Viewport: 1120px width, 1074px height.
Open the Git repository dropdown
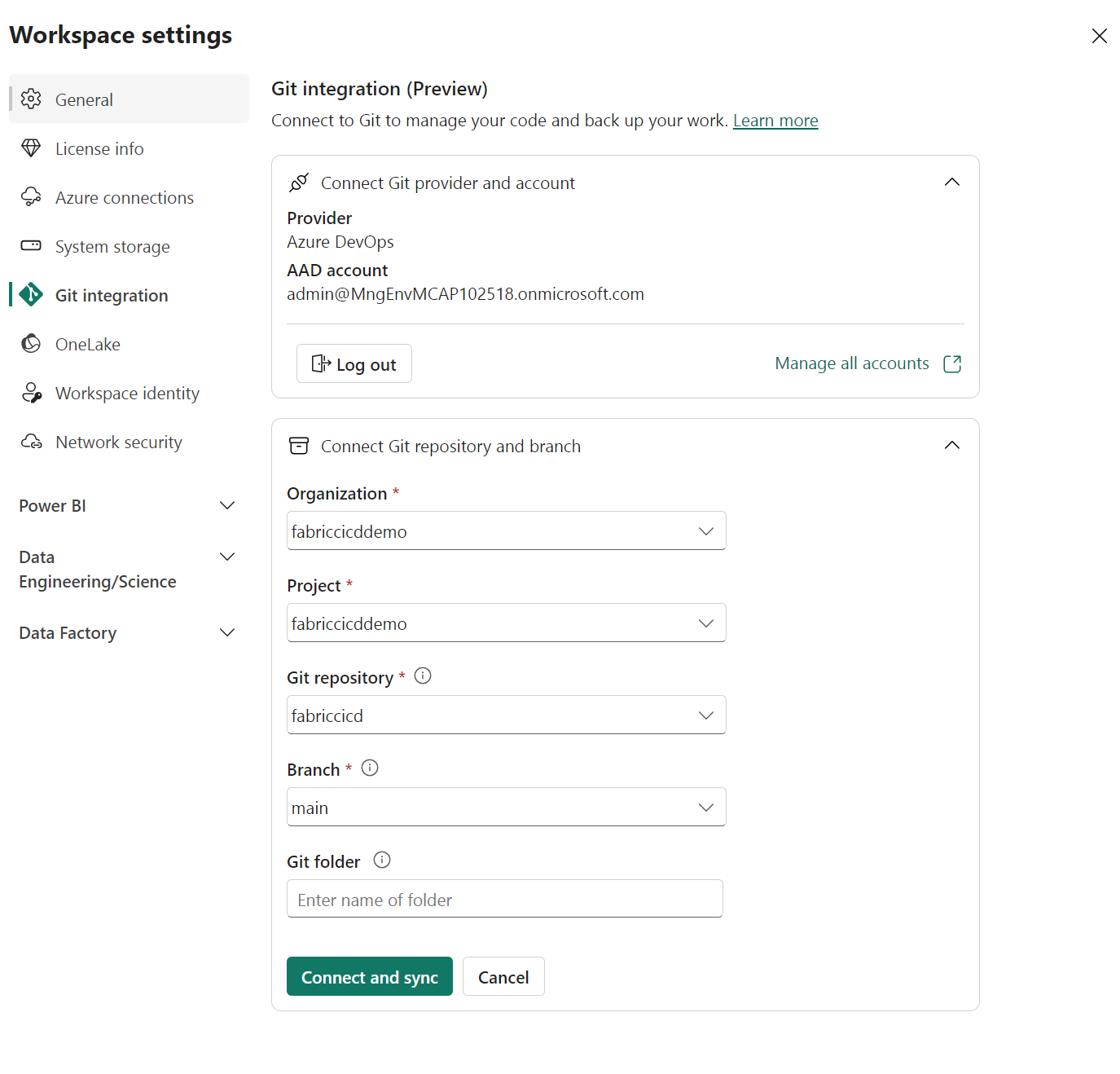(x=506, y=715)
